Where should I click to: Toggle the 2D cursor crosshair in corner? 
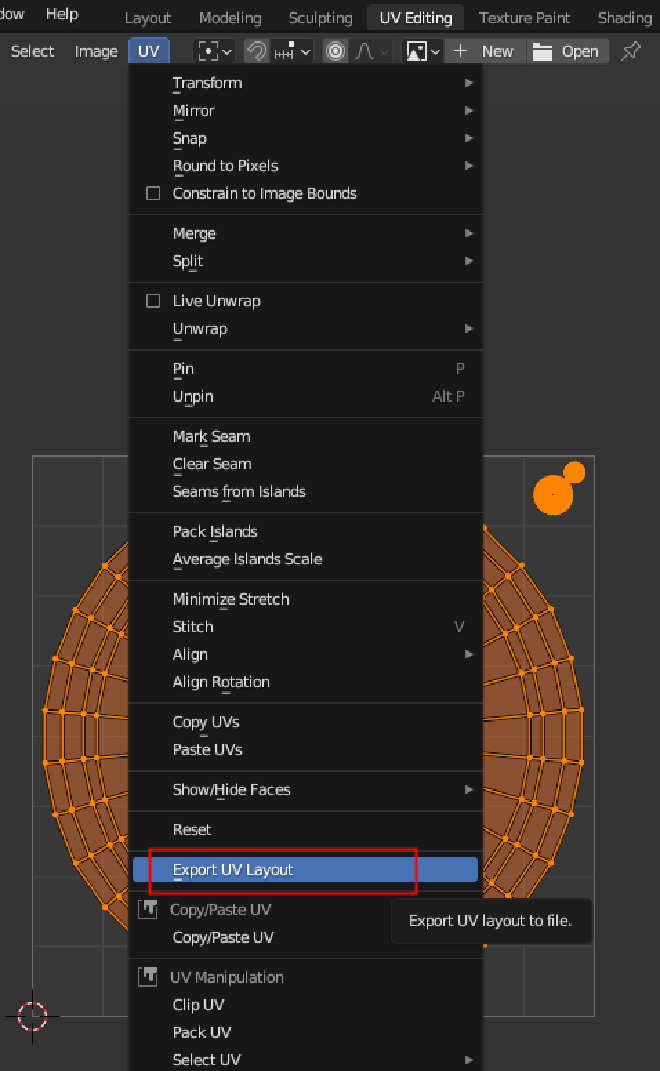click(x=33, y=1017)
